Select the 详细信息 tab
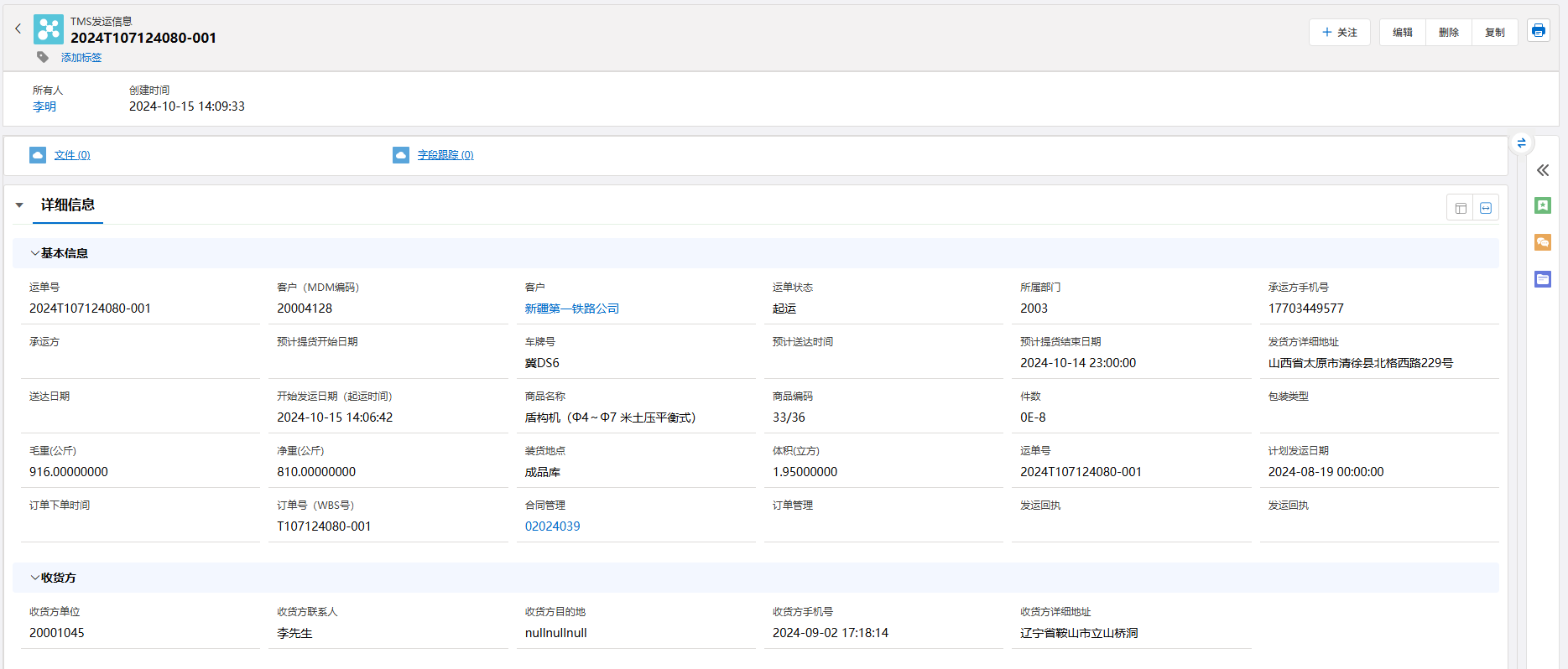 68,205
